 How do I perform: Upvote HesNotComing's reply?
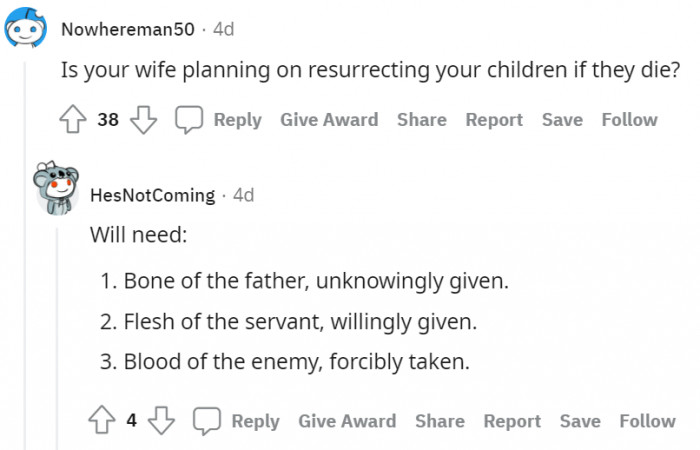pyautogui.click(x=104, y=421)
